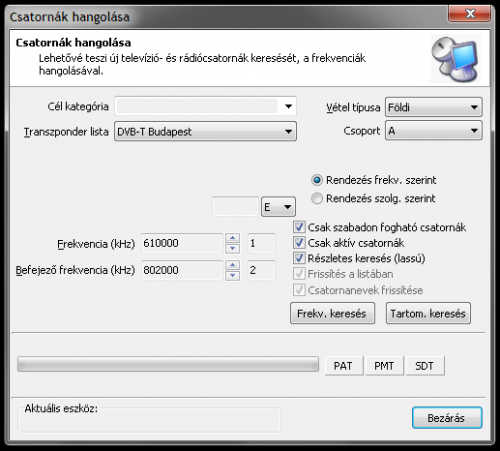The image size is (500, 451).
Task: Click the satellite dish and monitor icon
Action: (455, 59)
